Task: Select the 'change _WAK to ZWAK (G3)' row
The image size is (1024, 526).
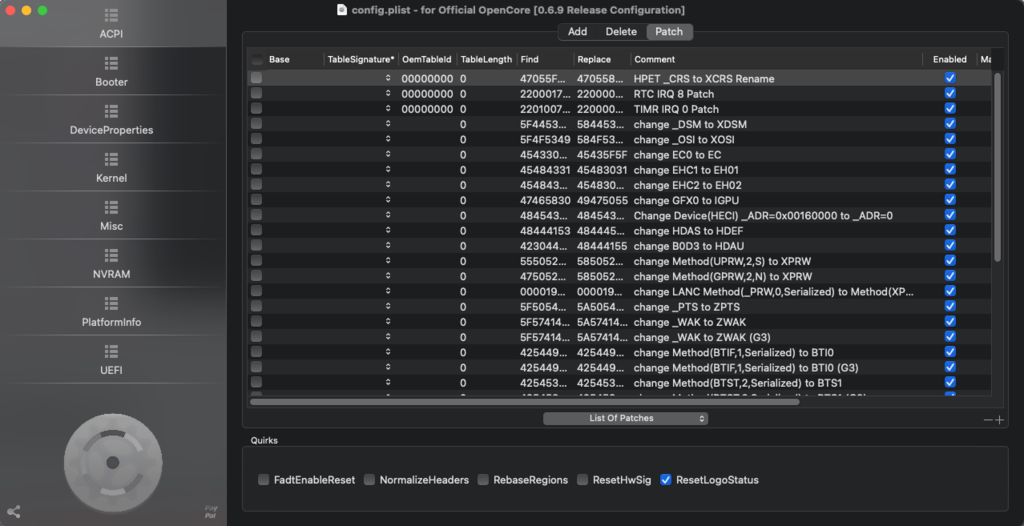Action: click(619, 337)
